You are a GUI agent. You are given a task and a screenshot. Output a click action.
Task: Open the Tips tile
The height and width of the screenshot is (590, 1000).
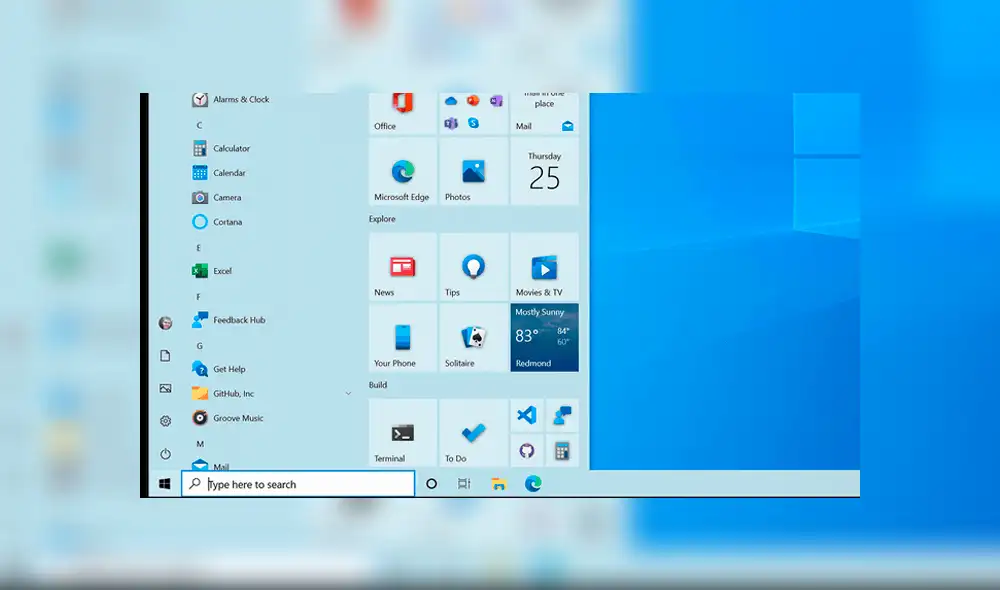click(472, 267)
